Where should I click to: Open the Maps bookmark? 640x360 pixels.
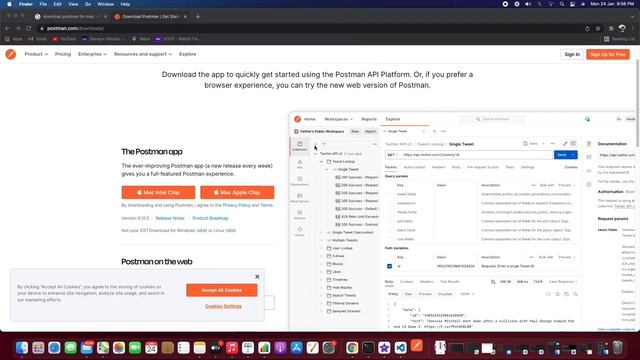[141, 39]
